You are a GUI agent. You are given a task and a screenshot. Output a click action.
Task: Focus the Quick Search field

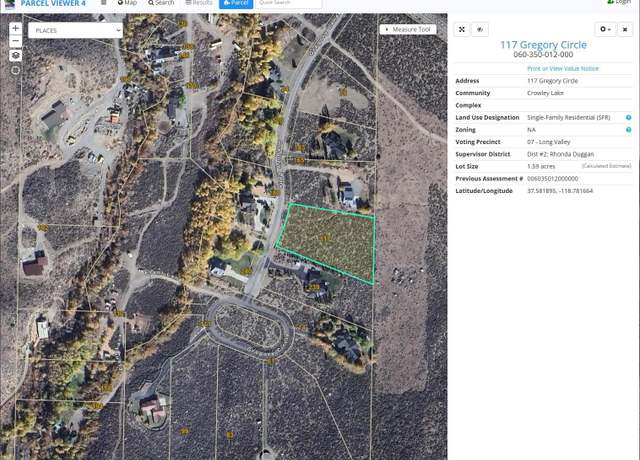289,3
